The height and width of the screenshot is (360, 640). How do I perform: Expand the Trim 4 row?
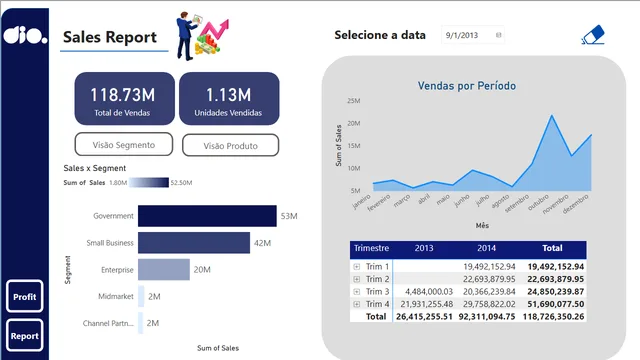click(x=357, y=304)
